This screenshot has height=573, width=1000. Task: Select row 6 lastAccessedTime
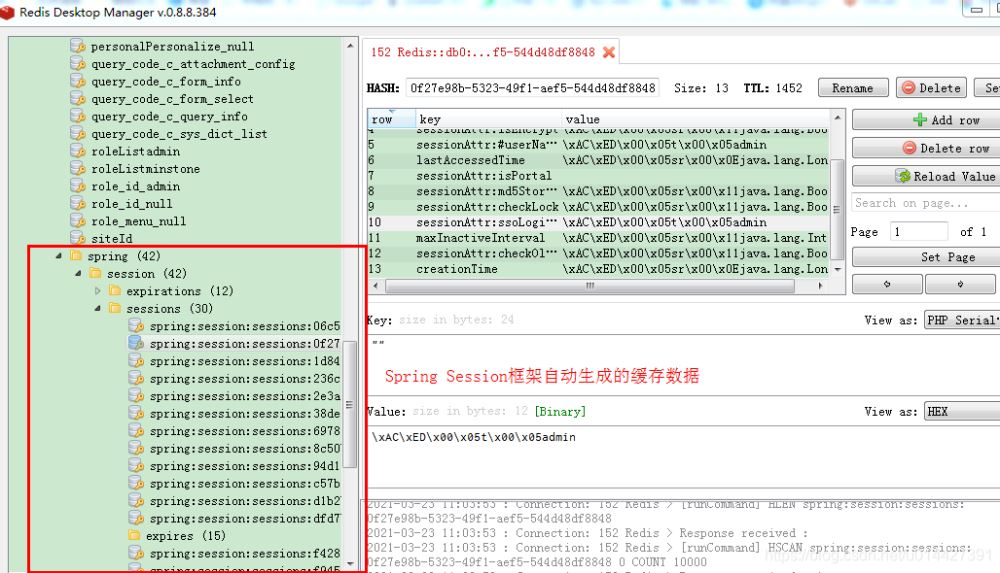pos(598,160)
